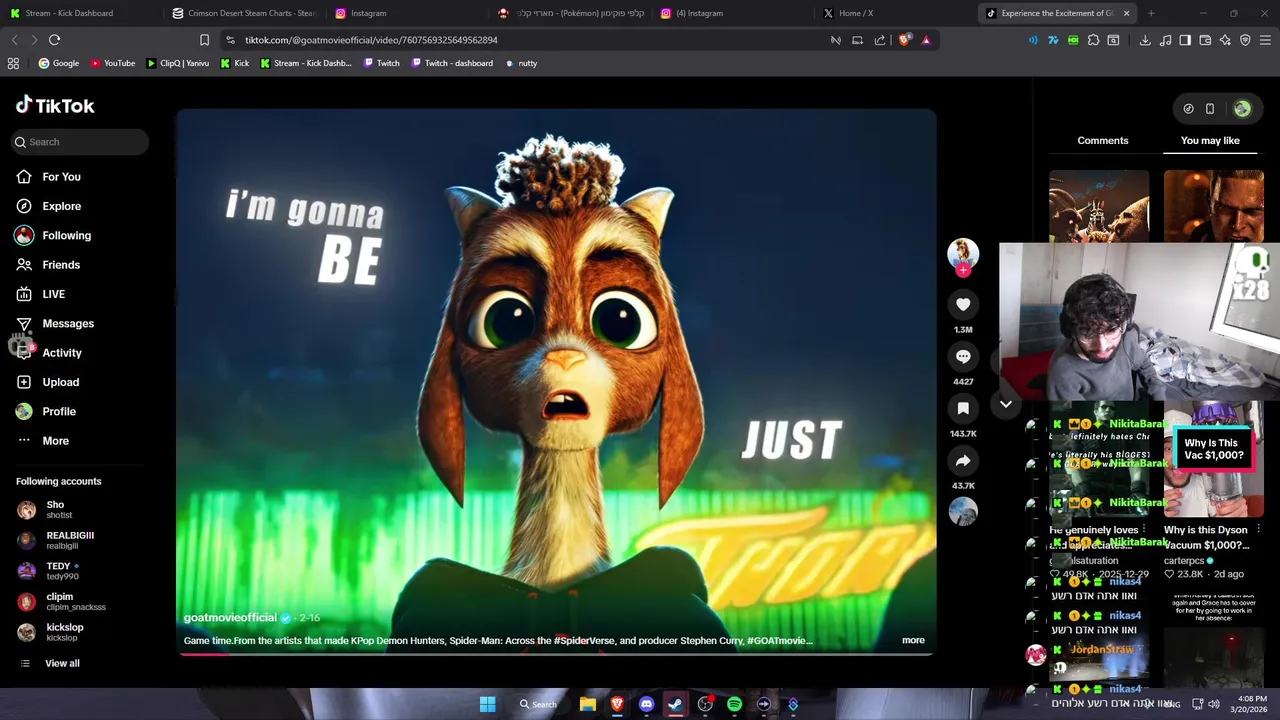Viewport: 1280px width, 720px height.
Task: Expand the caption with more
Action: pos(913,640)
